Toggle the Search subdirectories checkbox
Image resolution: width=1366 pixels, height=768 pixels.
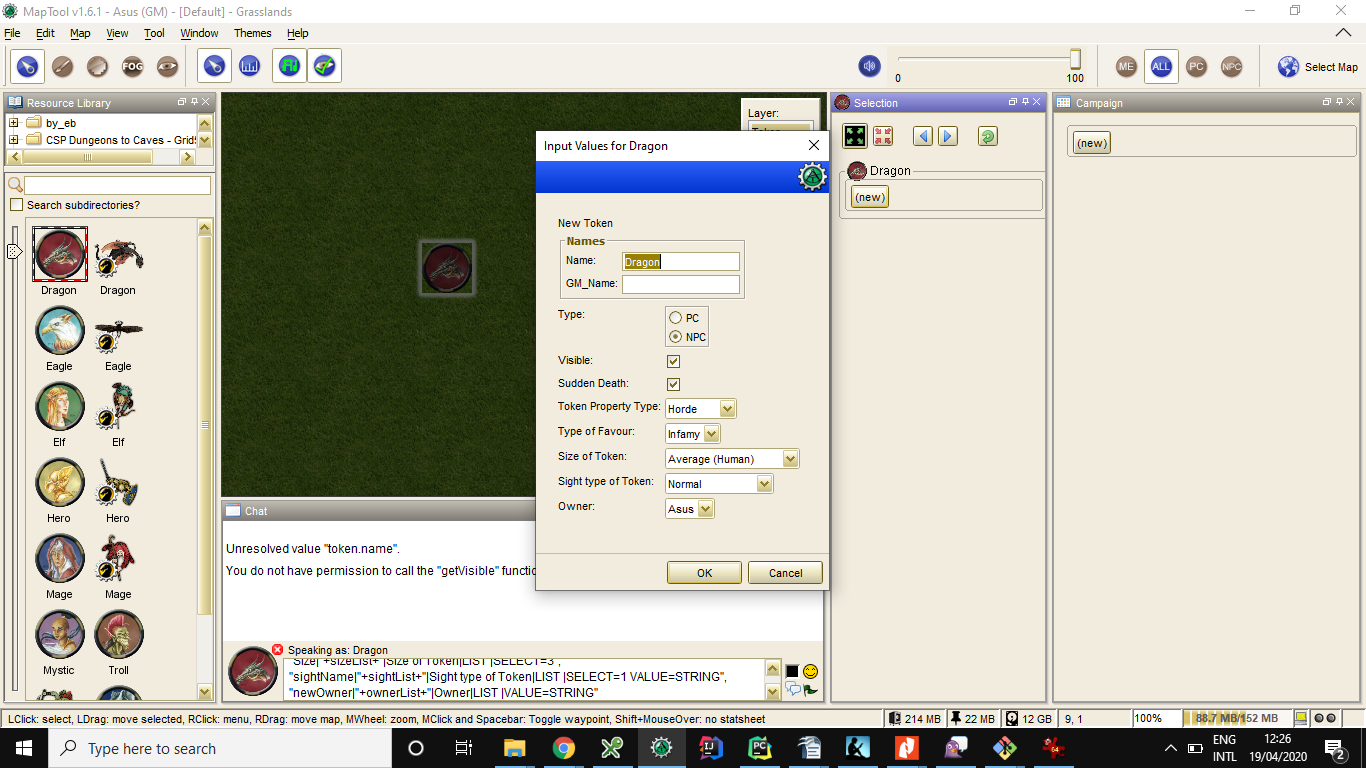17,204
